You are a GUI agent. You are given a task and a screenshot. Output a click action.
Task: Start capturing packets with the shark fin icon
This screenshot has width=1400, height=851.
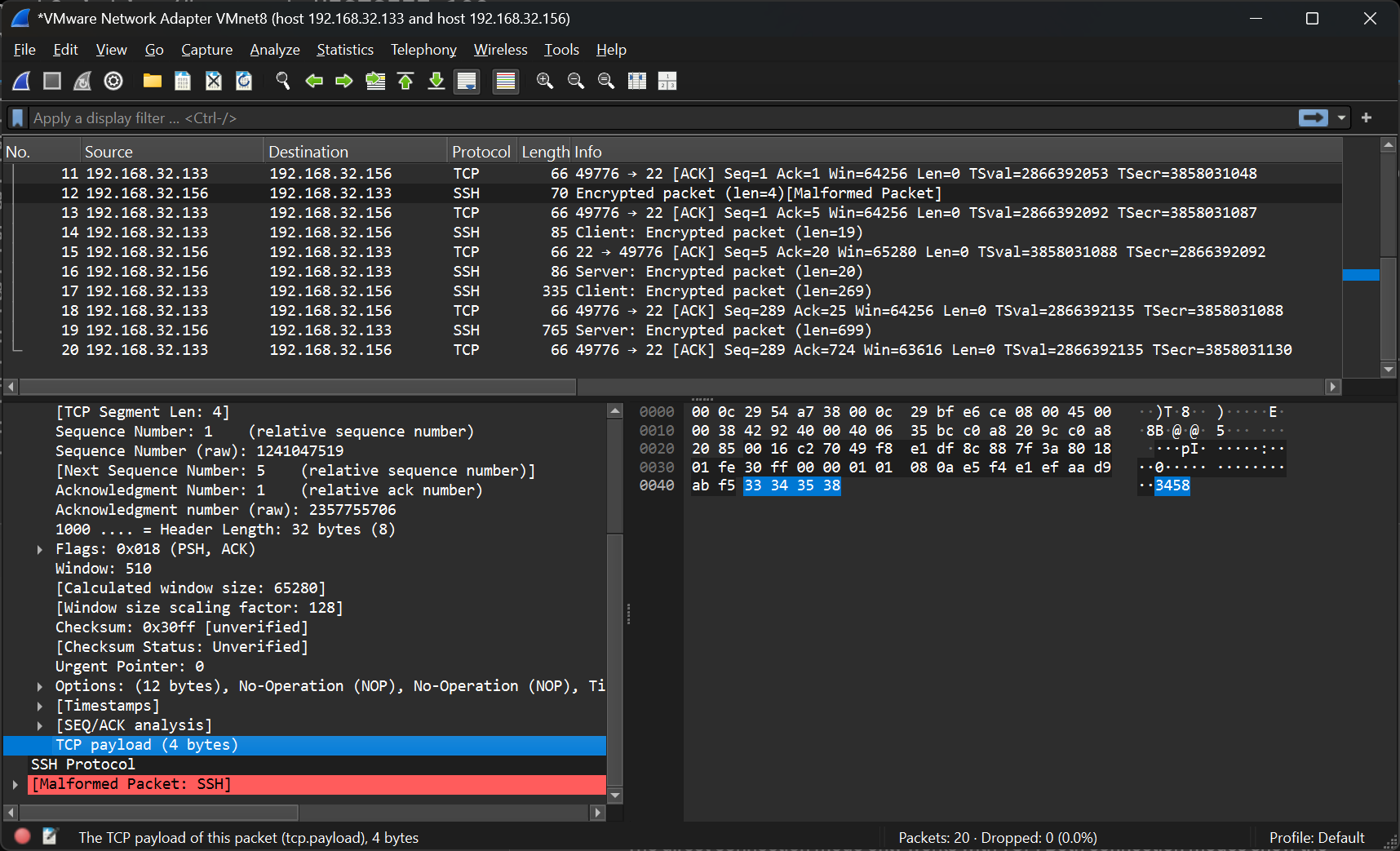pos(22,81)
